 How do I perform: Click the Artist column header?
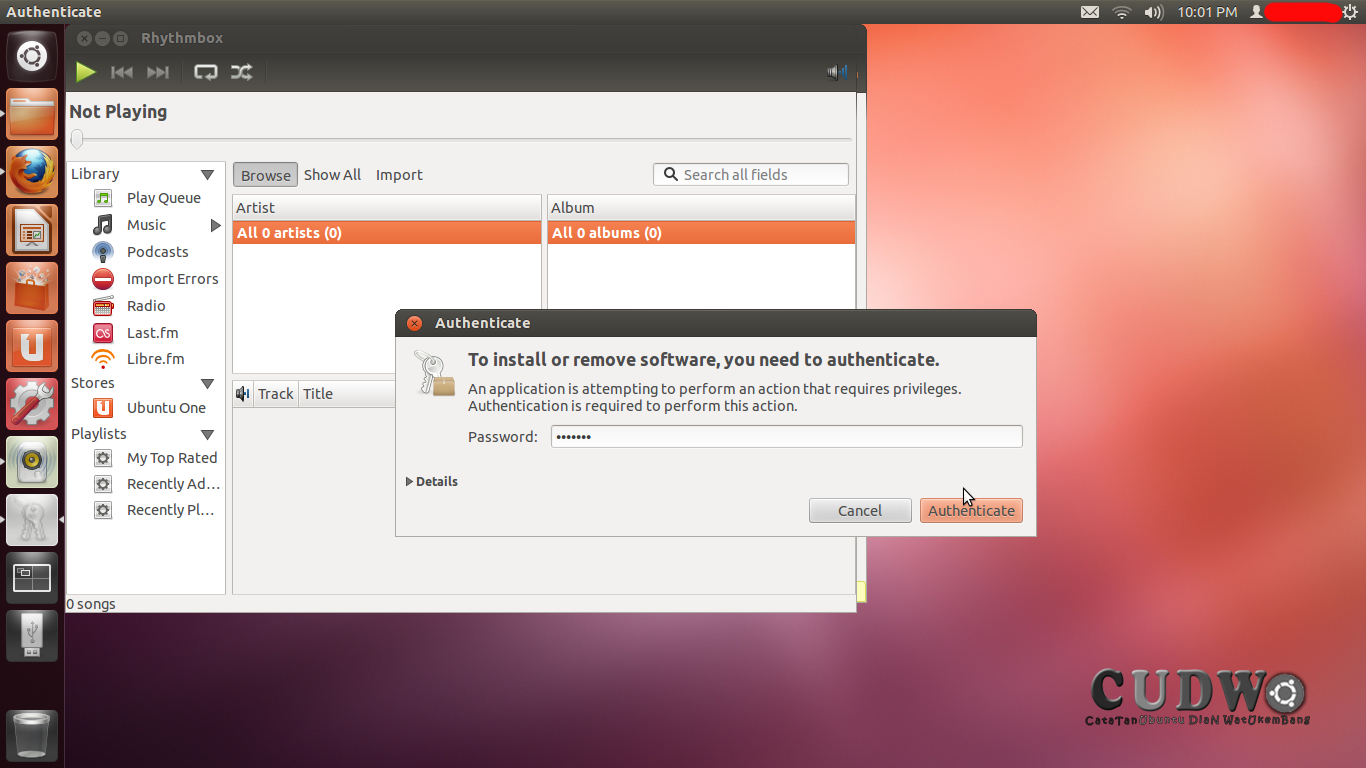[387, 208]
